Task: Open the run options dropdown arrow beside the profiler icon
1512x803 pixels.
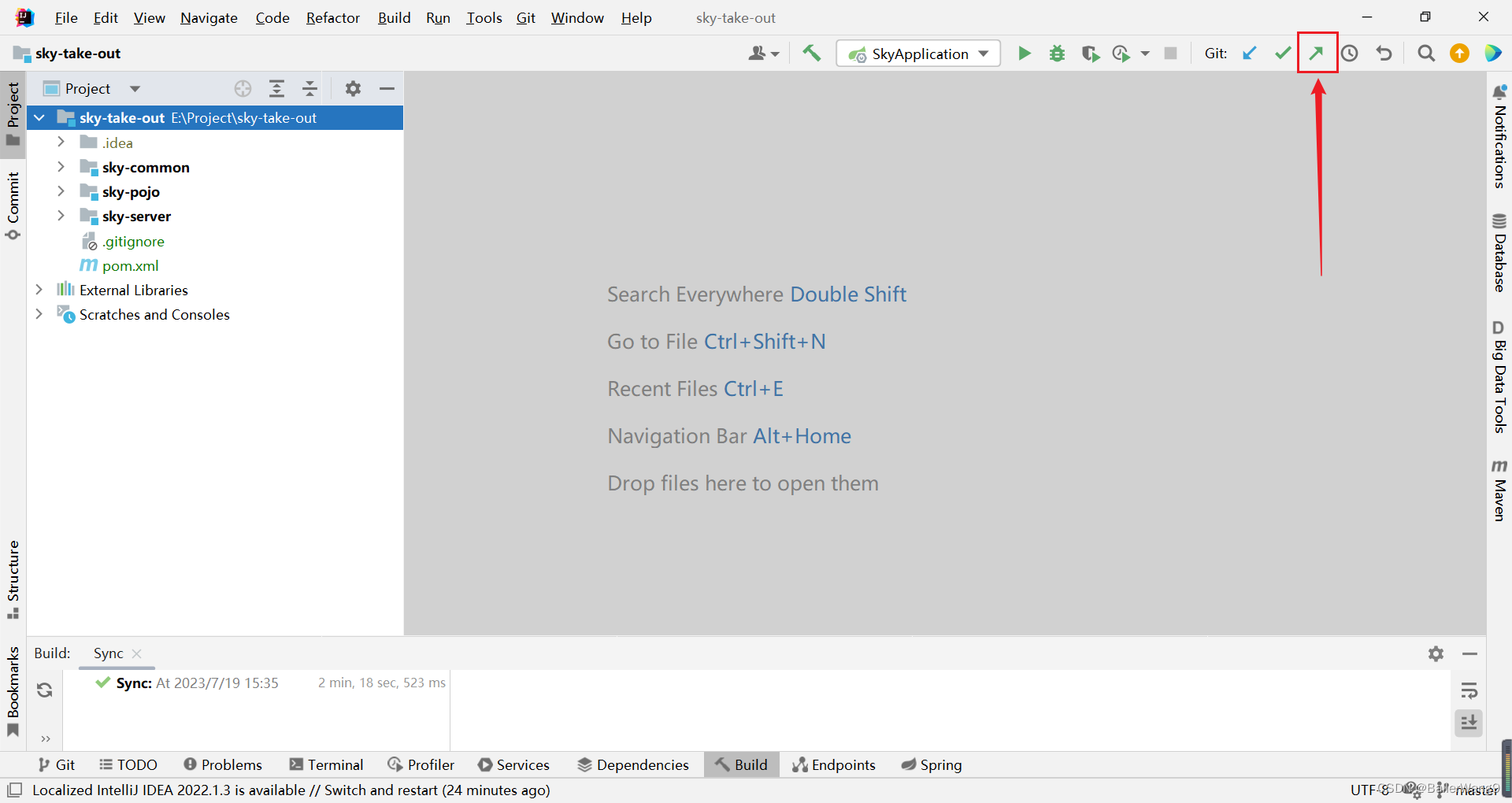Action: click(1145, 54)
